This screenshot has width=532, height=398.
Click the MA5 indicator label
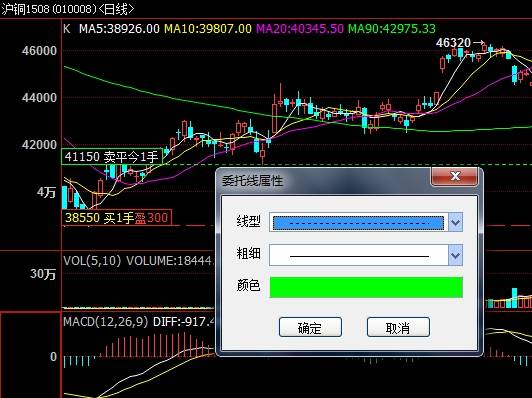(x=119, y=29)
